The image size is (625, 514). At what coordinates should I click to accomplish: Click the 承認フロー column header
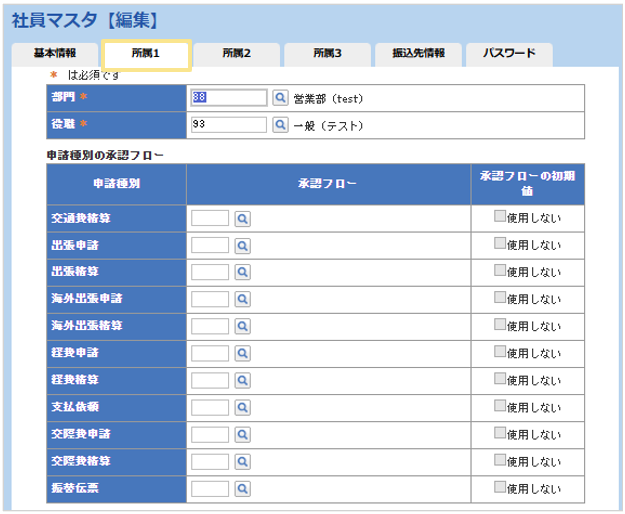click(x=328, y=184)
